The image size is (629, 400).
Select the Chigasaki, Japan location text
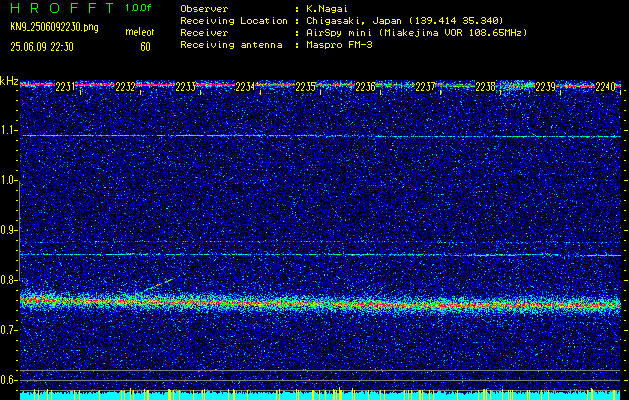[x=404, y=20]
